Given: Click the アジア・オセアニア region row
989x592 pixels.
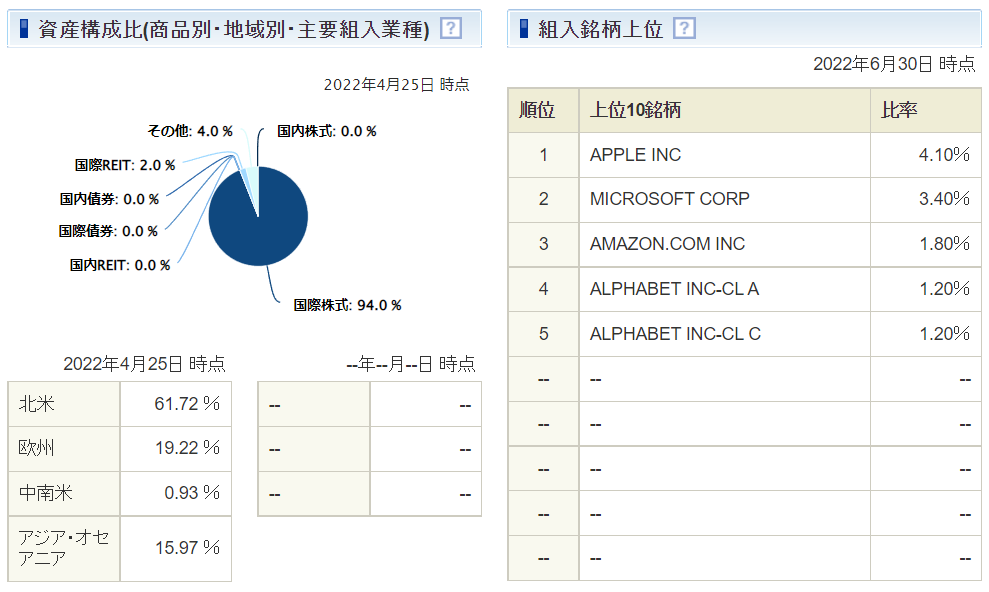Looking at the screenshot, I should (x=119, y=548).
